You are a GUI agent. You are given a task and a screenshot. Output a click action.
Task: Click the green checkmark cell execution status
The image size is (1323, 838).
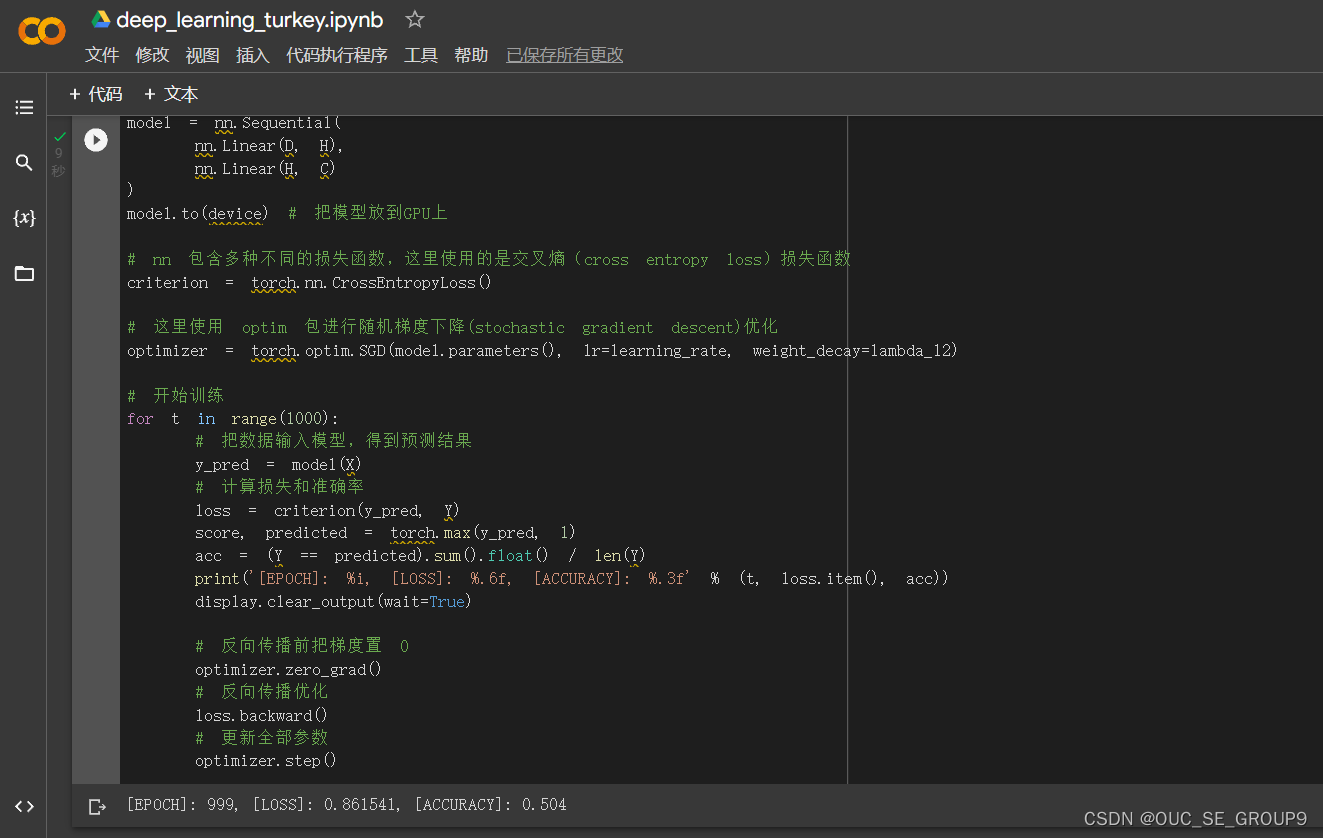60,135
